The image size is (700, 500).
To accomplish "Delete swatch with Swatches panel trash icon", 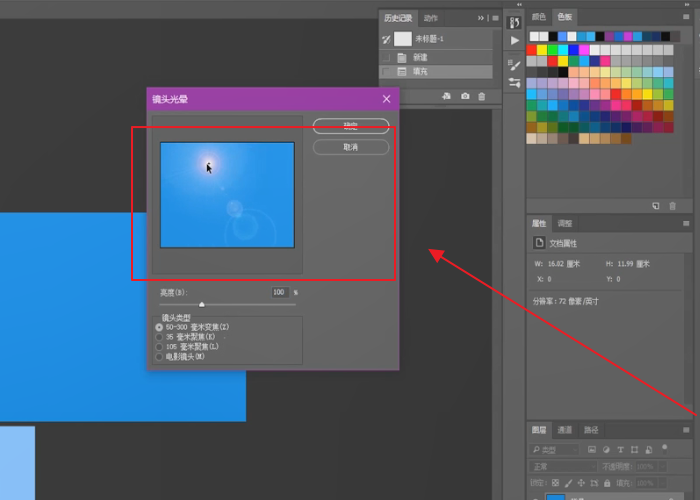I will [672, 206].
